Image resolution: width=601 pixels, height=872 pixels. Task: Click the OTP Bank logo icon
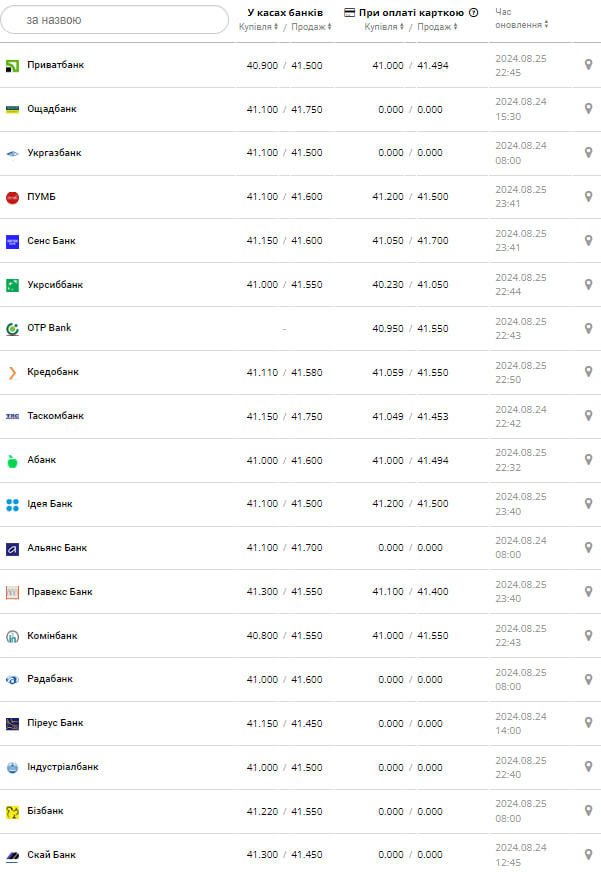tap(12, 328)
